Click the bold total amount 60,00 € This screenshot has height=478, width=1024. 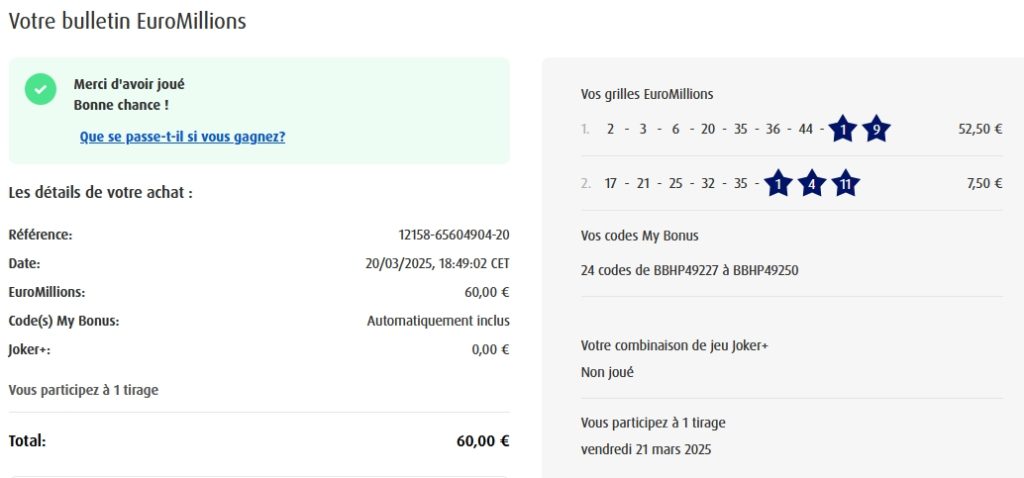483,441
